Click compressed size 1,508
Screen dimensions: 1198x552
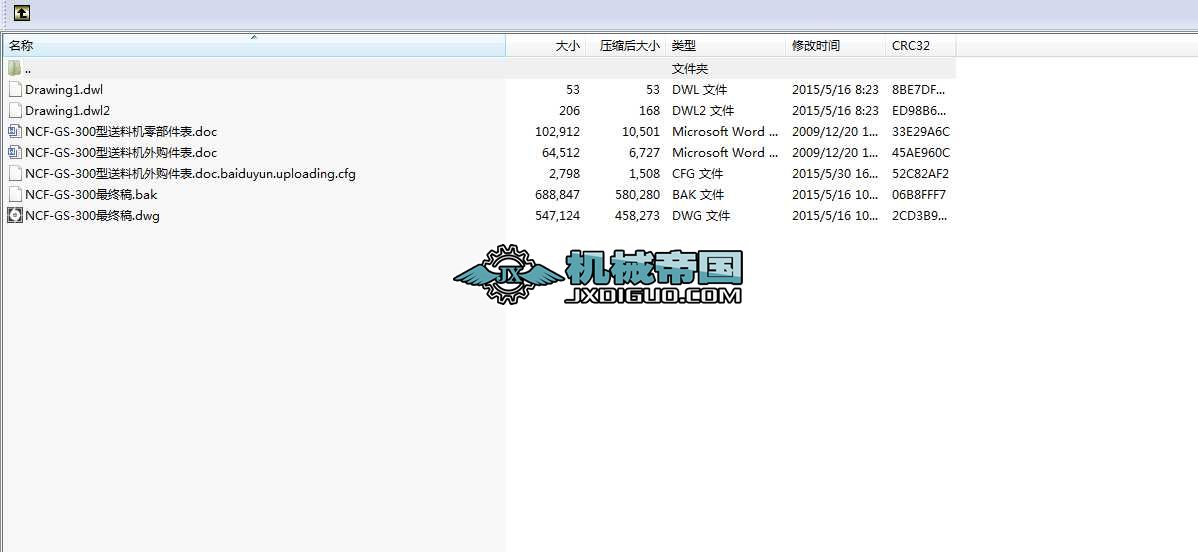pyautogui.click(x=644, y=174)
